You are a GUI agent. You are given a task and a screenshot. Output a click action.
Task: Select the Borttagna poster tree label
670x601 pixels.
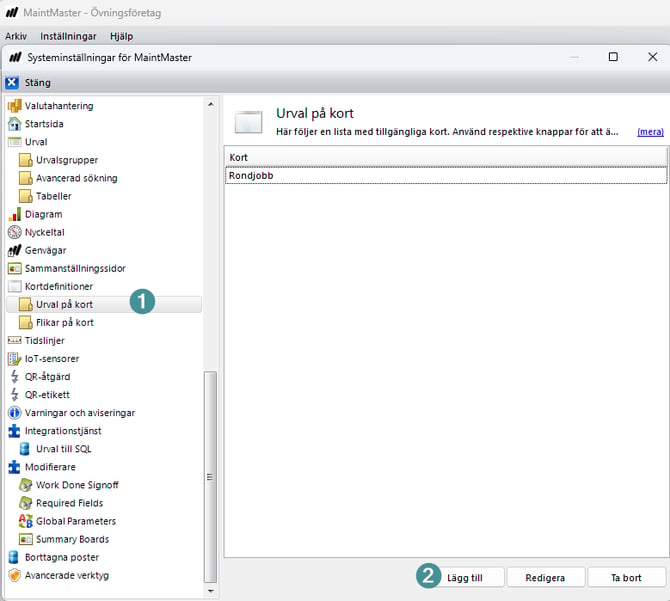(62, 557)
